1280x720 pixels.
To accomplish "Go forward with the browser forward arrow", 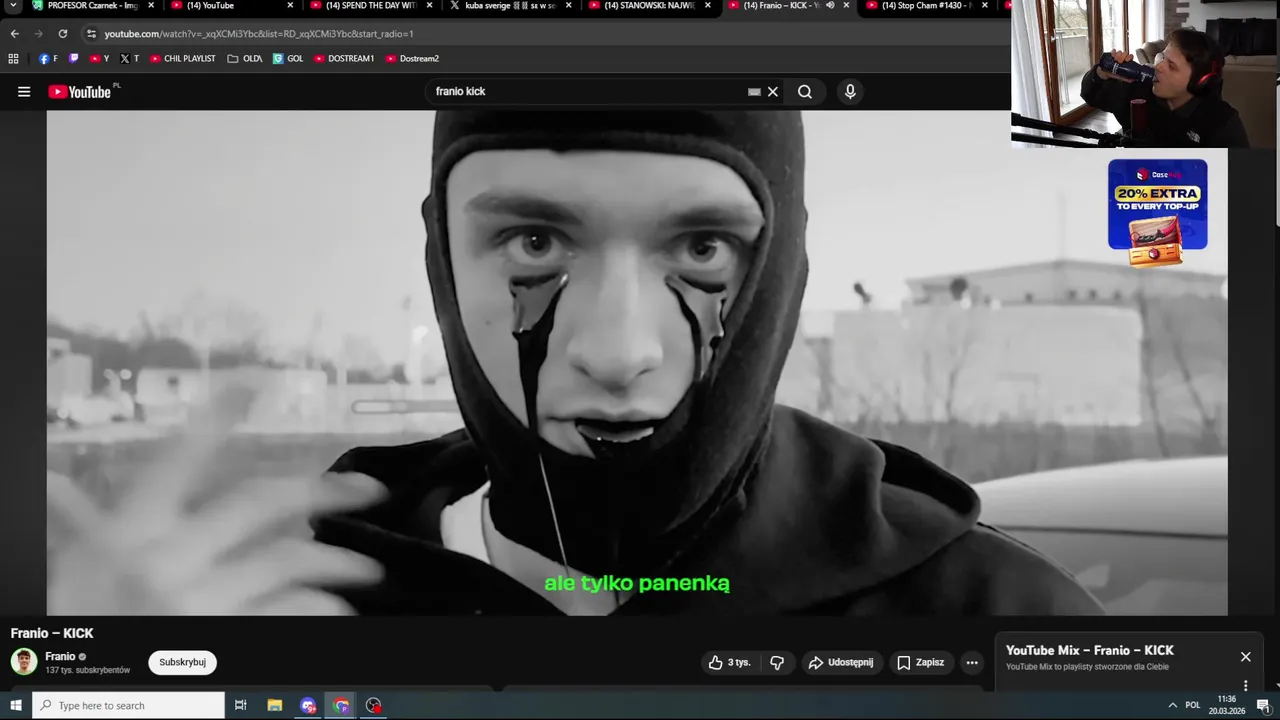I will pos(39,33).
